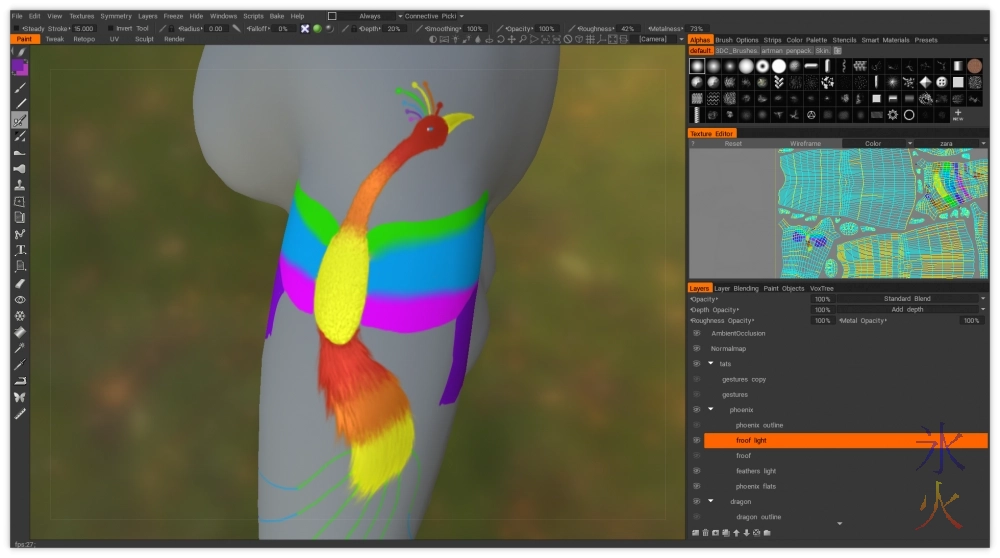This screenshot has width=1000, height=558.
Task: Click the Reset button in Texture Editor
Action: (x=733, y=144)
